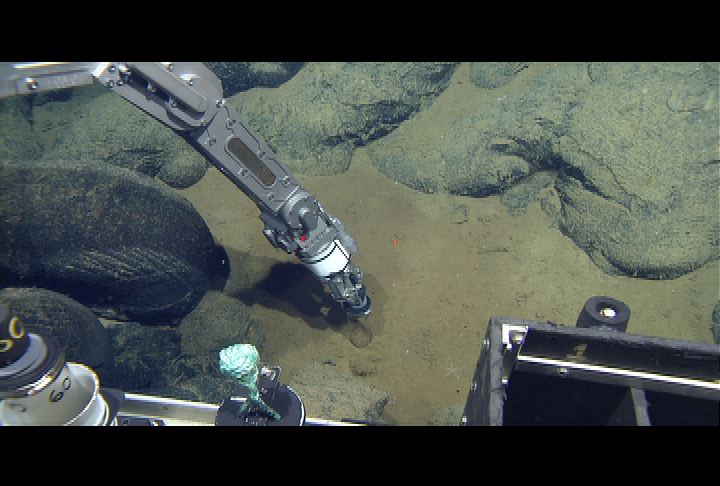Click the white wrist band on manipulator arm

[x=329, y=261]
